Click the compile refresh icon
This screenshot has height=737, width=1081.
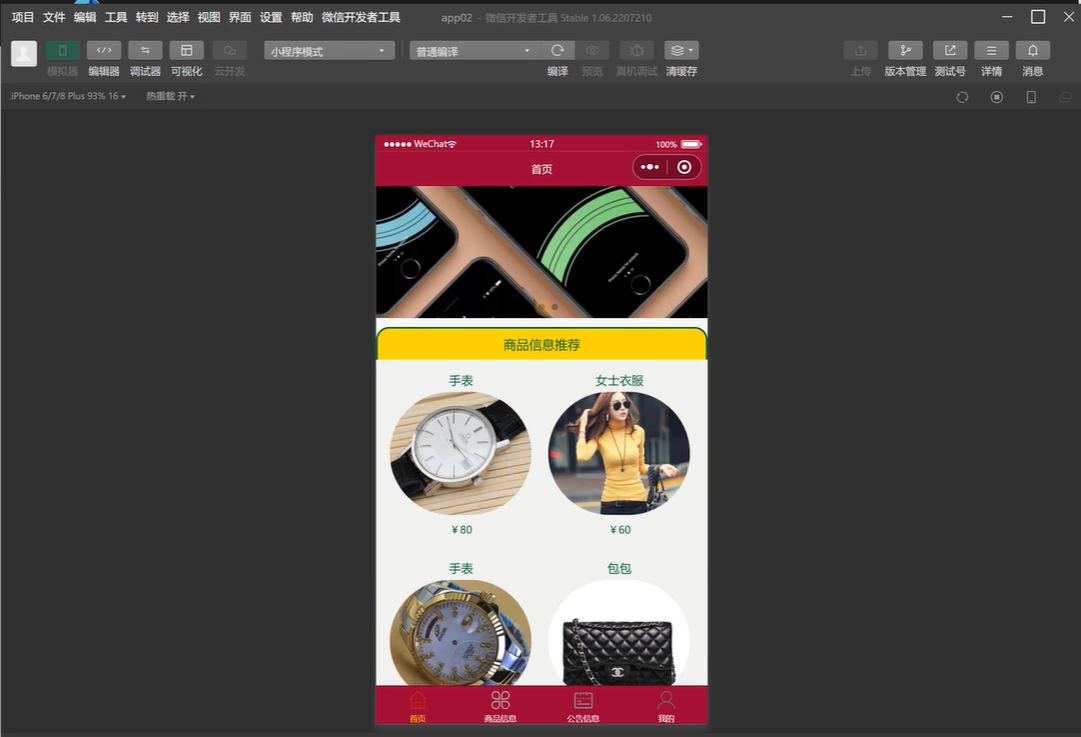pos(558,51)
